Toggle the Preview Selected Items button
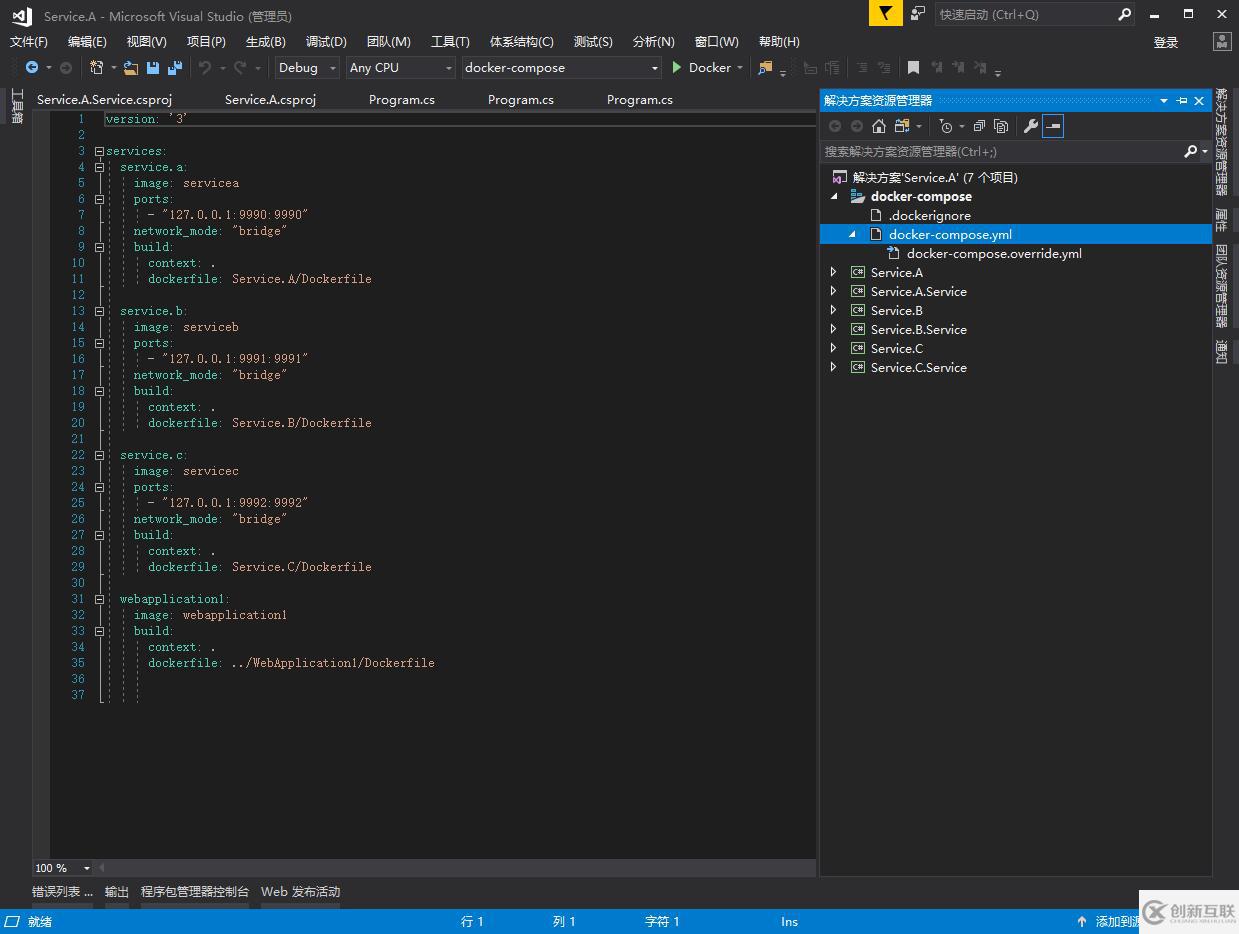The image size is (1239, 934). (x=1053, y=126)
